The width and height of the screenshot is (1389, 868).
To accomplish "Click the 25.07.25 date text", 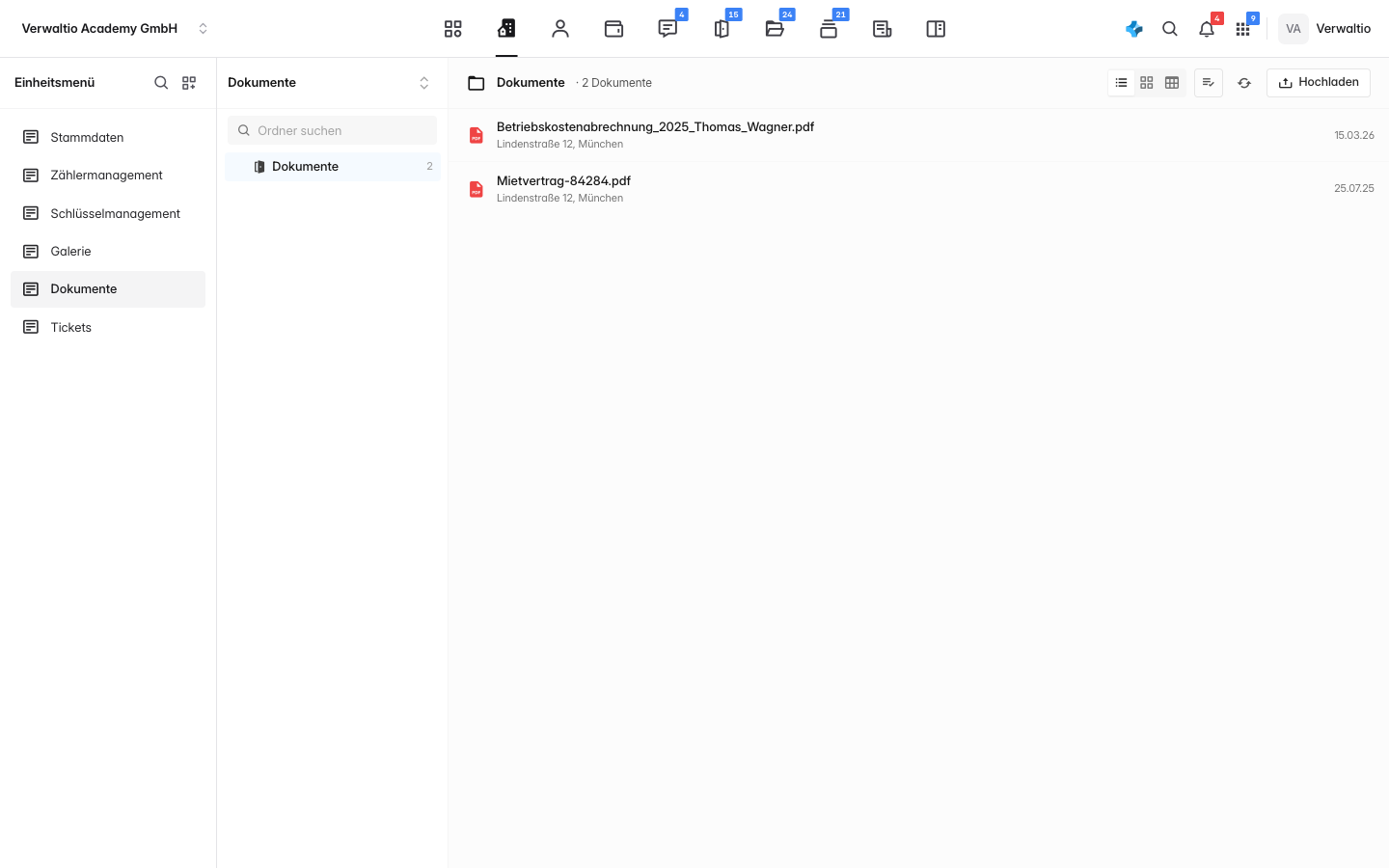I will click(1354, 189).
